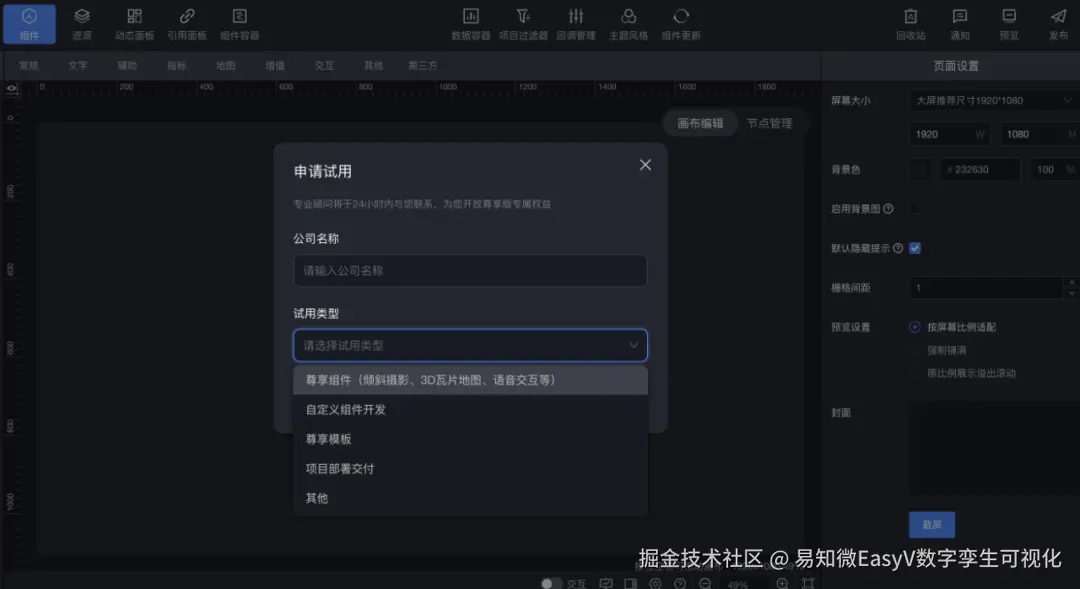Open the 项目过滤器 project filter
This screenshot has height=589, width=1080.
pyautogui.click(x=523, y=24)
